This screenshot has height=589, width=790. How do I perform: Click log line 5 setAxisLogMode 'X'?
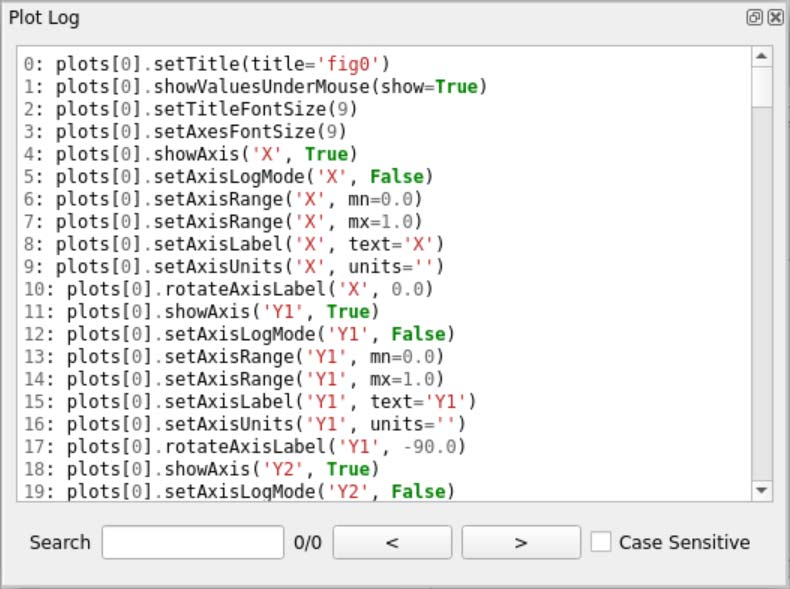(228, 177)
